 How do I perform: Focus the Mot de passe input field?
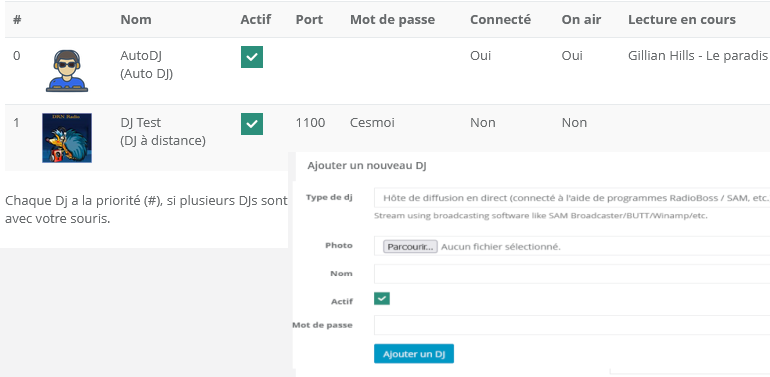(572, 325)
